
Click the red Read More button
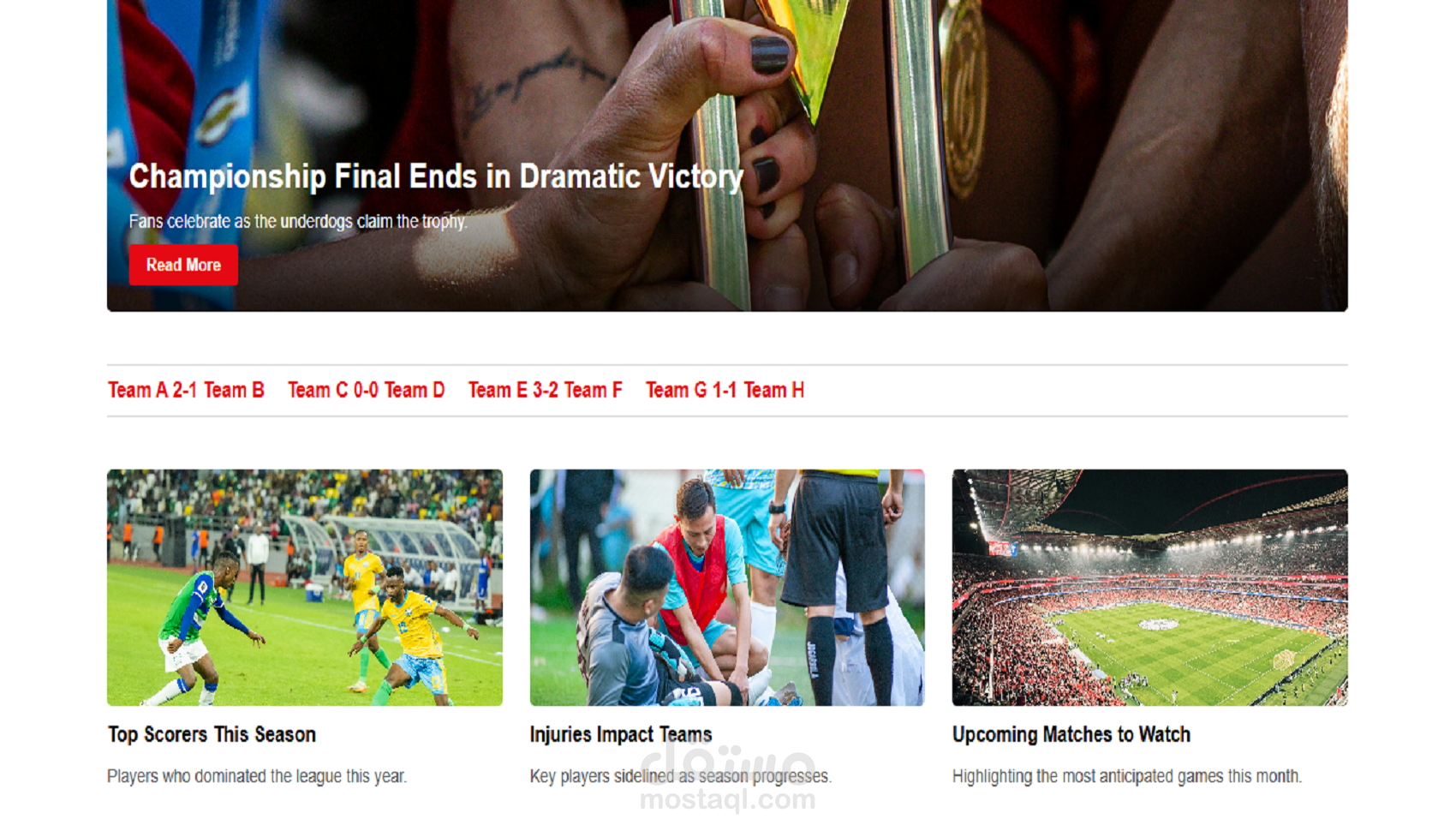point(183,265)
